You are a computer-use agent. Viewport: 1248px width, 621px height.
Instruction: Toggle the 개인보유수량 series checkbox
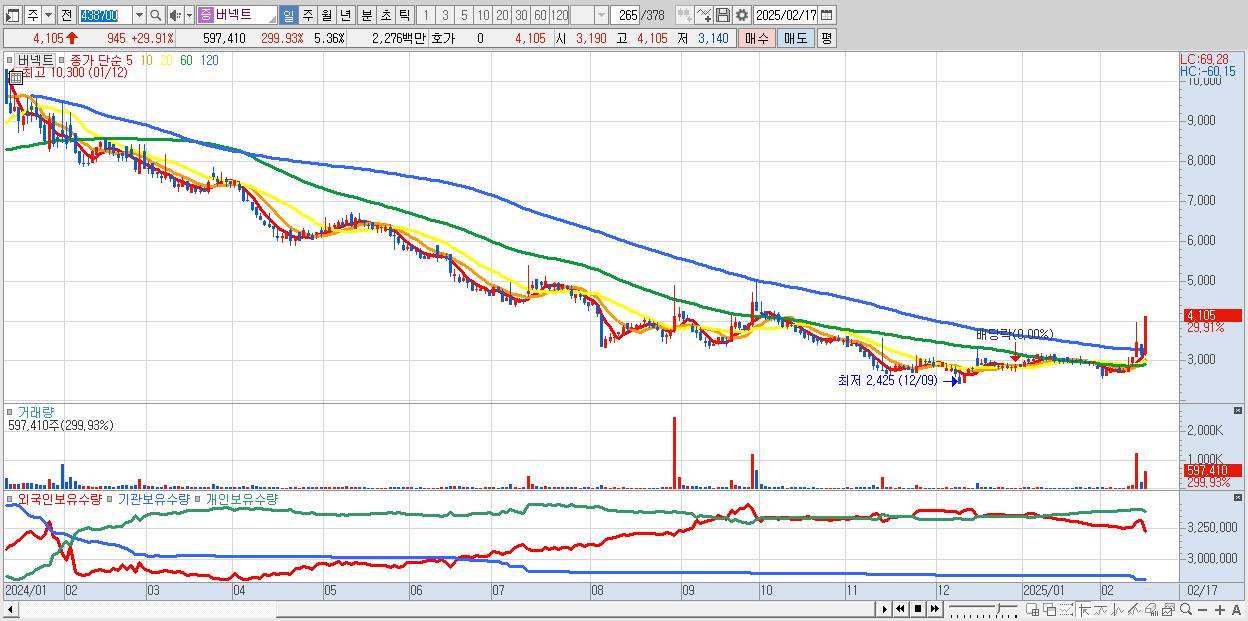point(197,498)
